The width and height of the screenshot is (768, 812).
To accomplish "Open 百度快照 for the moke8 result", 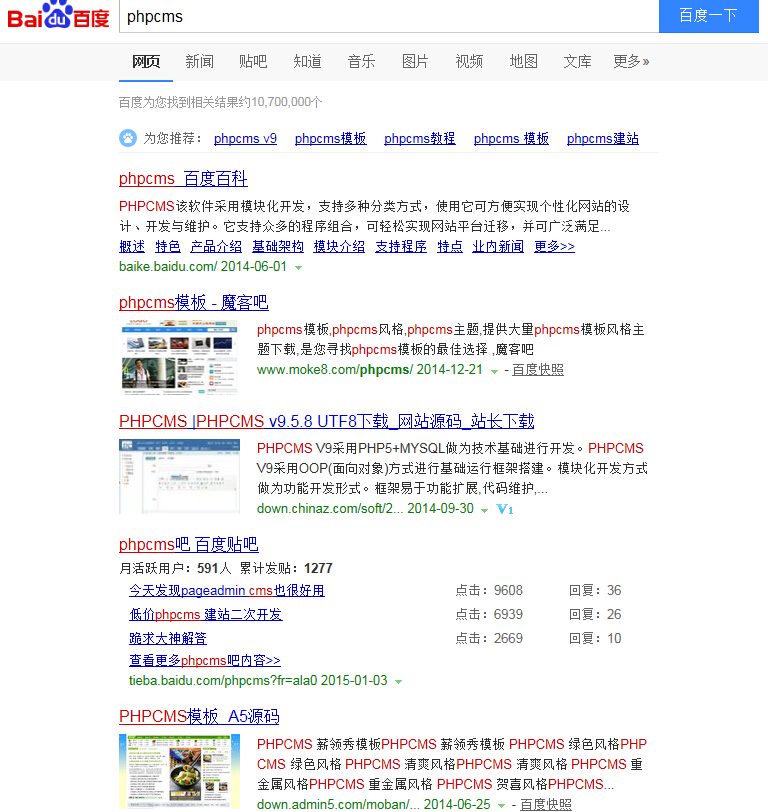I will (538, 370).
